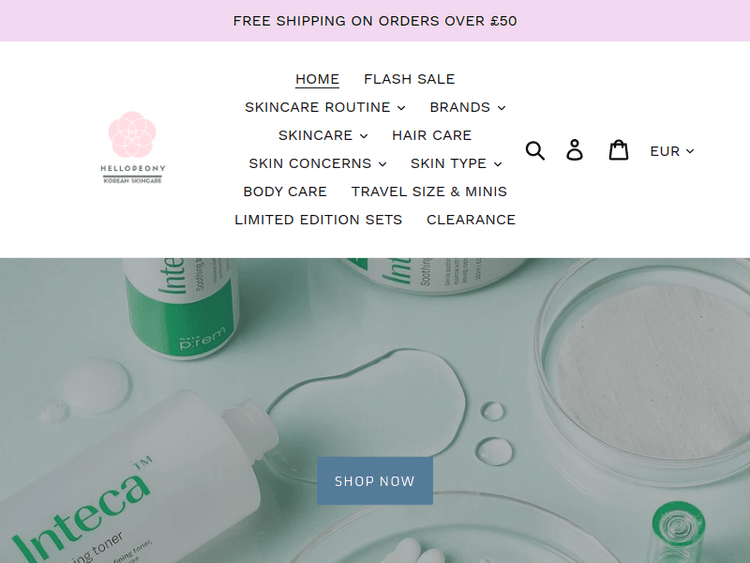Open the shopping bag cart icon
750x563 pixels.
pyautogui.click(x=618, y=150)
